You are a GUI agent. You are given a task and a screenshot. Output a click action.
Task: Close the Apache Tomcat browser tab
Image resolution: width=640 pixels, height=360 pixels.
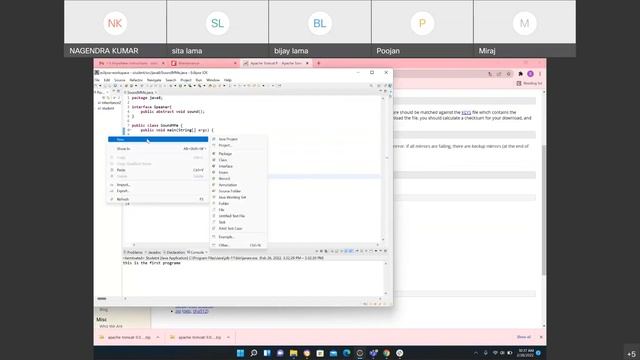[307, 63]
